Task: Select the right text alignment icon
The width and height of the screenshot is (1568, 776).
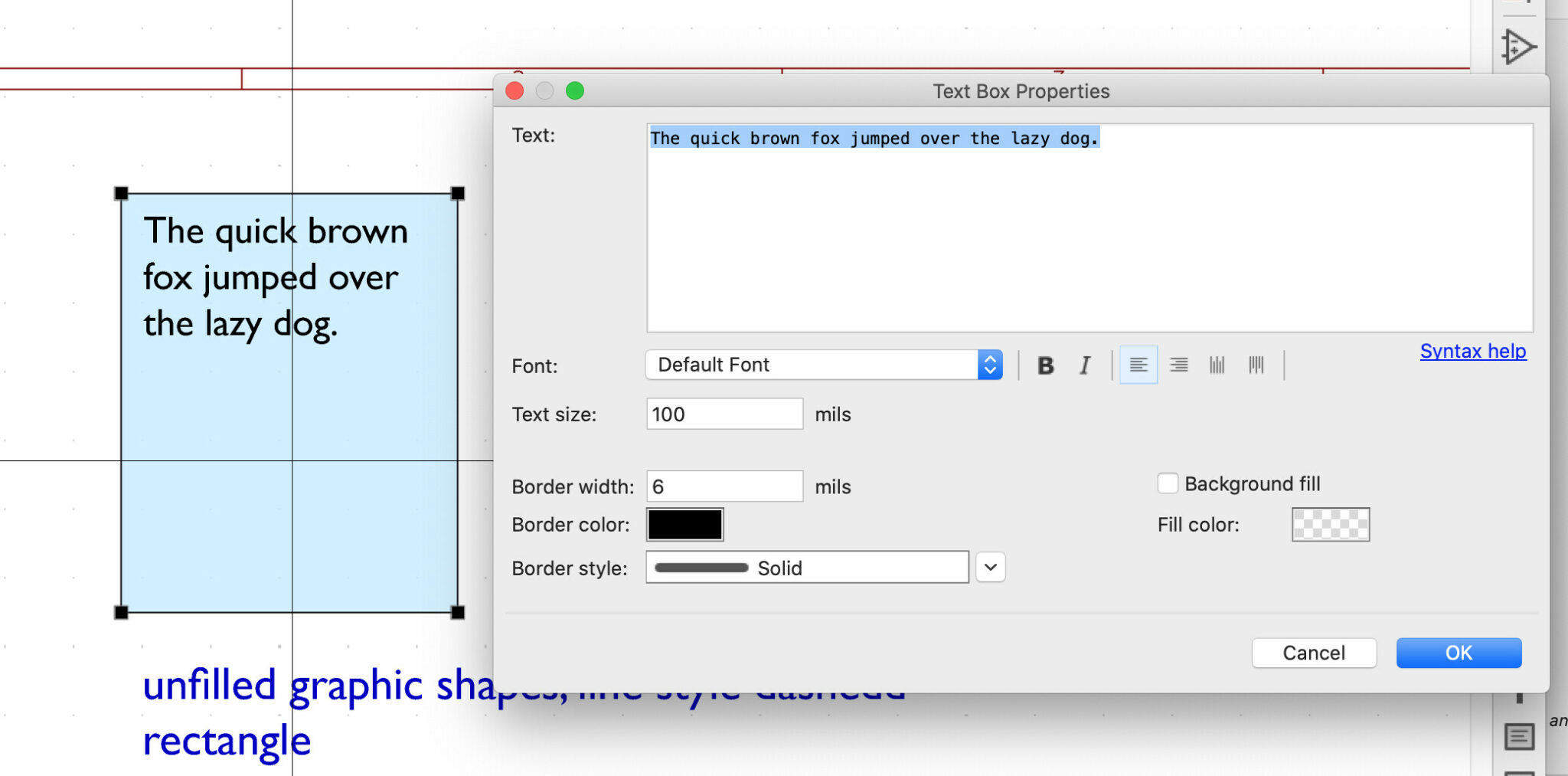Action: (1179, 365)
